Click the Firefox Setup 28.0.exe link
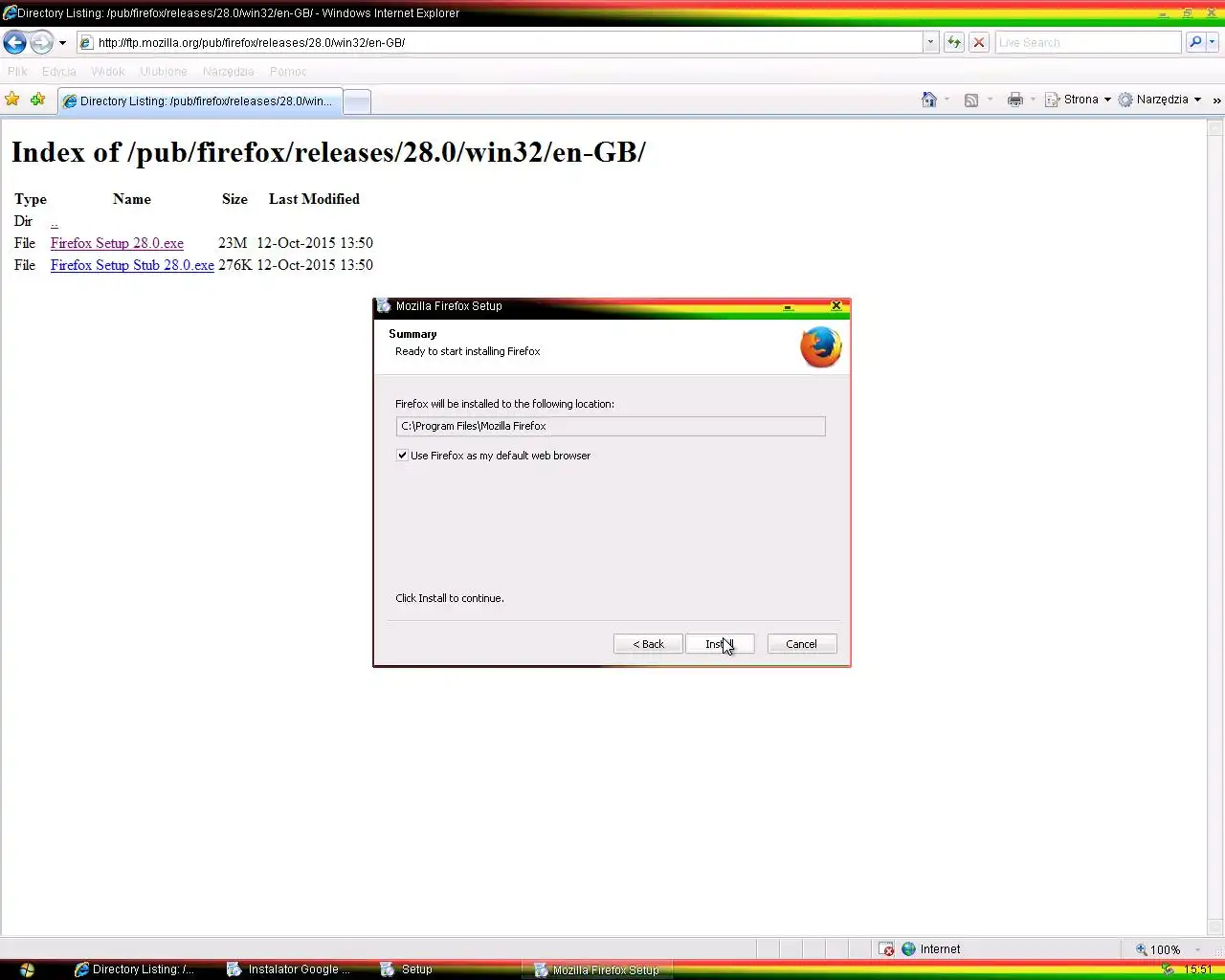 117,243
